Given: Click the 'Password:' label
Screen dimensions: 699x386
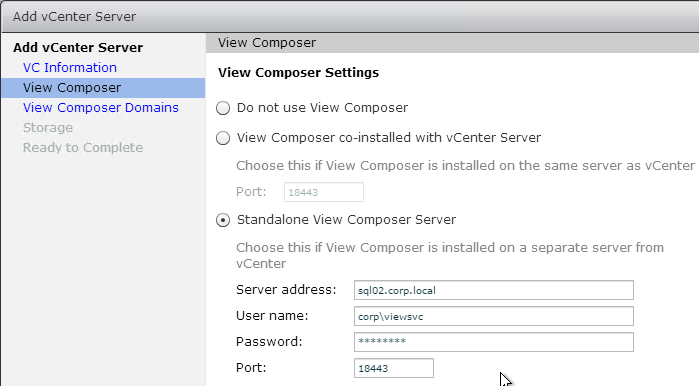Looking at the screenshot, I should click(269, 341).
